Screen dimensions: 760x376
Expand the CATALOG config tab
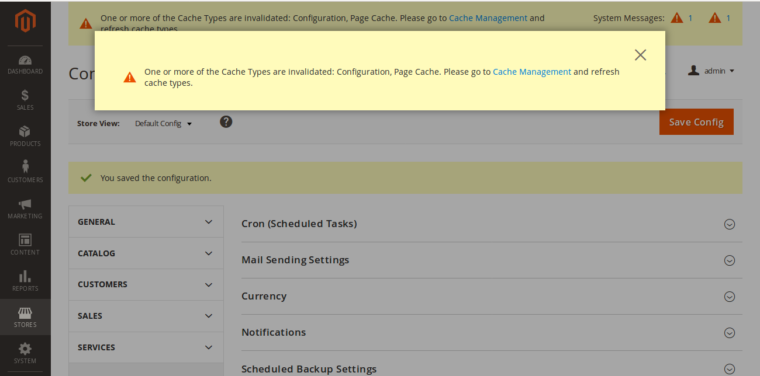coord(145,253)
